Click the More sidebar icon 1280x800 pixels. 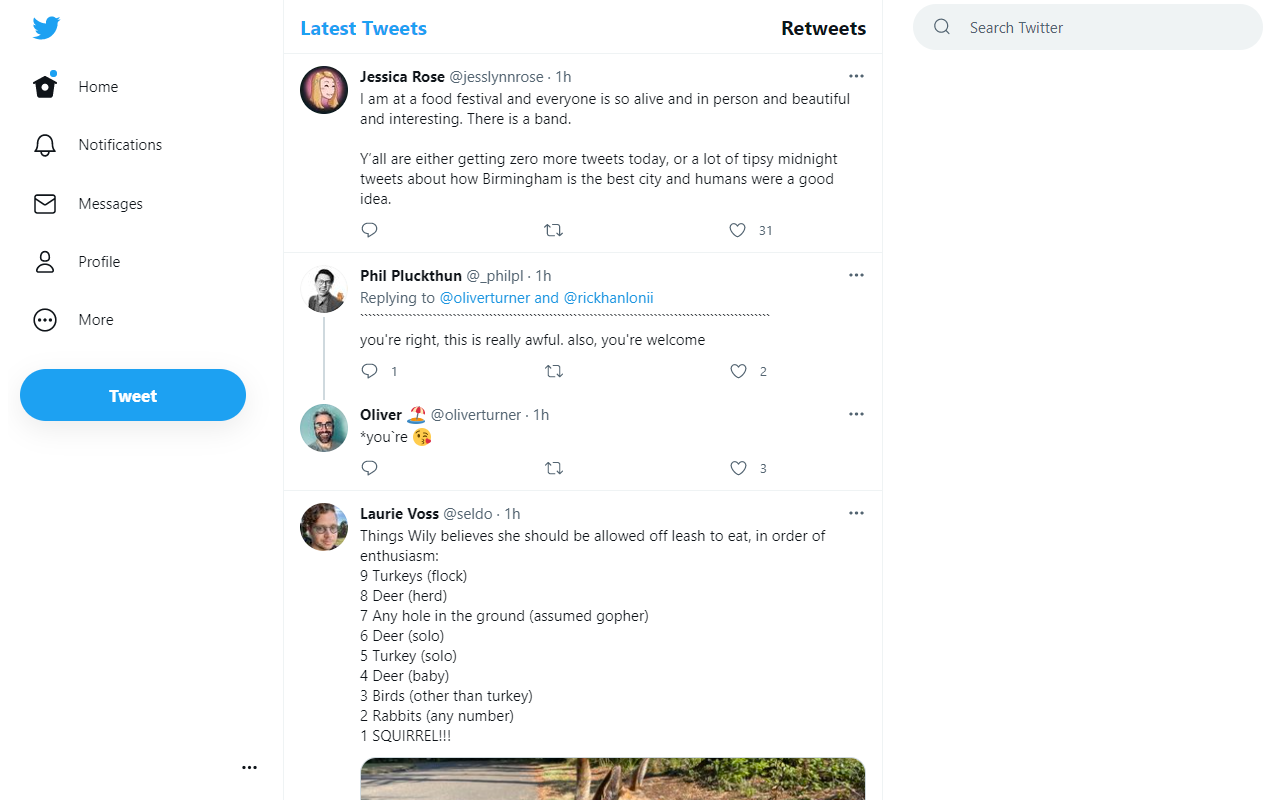pos(45,320)
